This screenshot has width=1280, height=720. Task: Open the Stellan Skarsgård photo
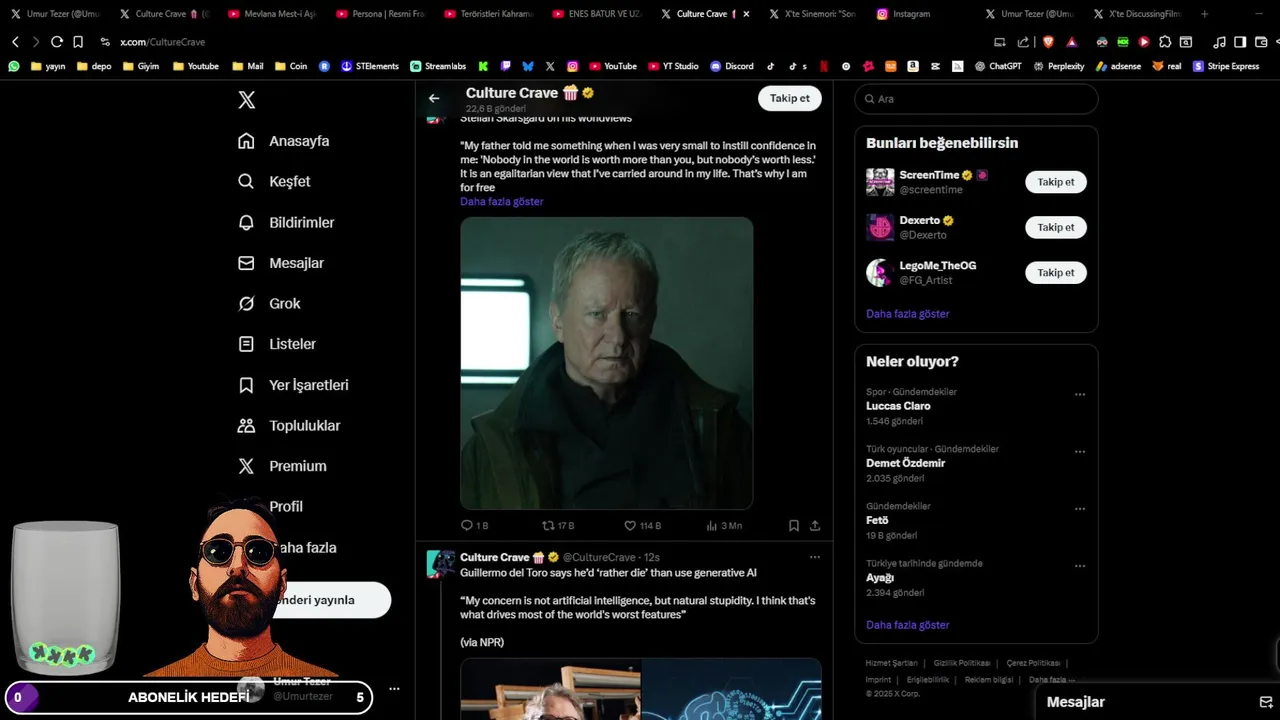pos(607,363)
